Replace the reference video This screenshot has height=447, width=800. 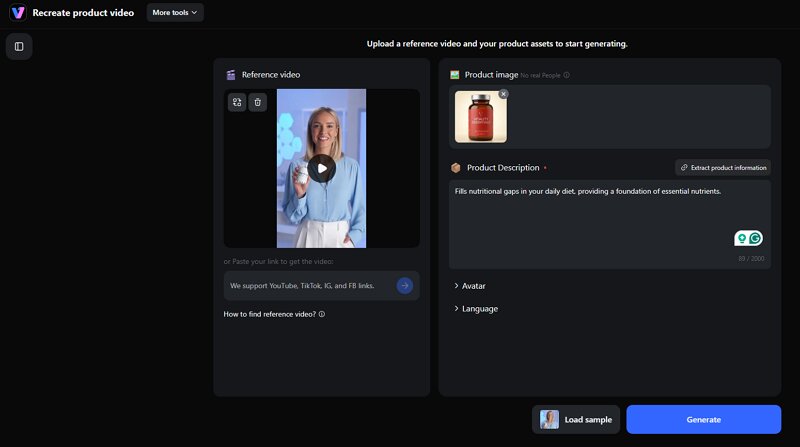(237, 102)
